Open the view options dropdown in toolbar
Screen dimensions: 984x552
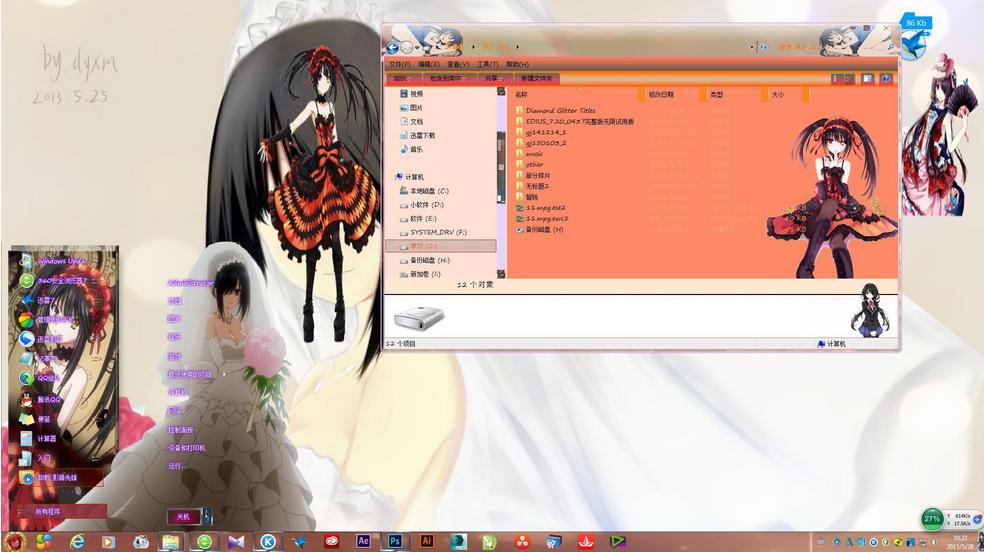pyautogui.click(x=849, y=78)
